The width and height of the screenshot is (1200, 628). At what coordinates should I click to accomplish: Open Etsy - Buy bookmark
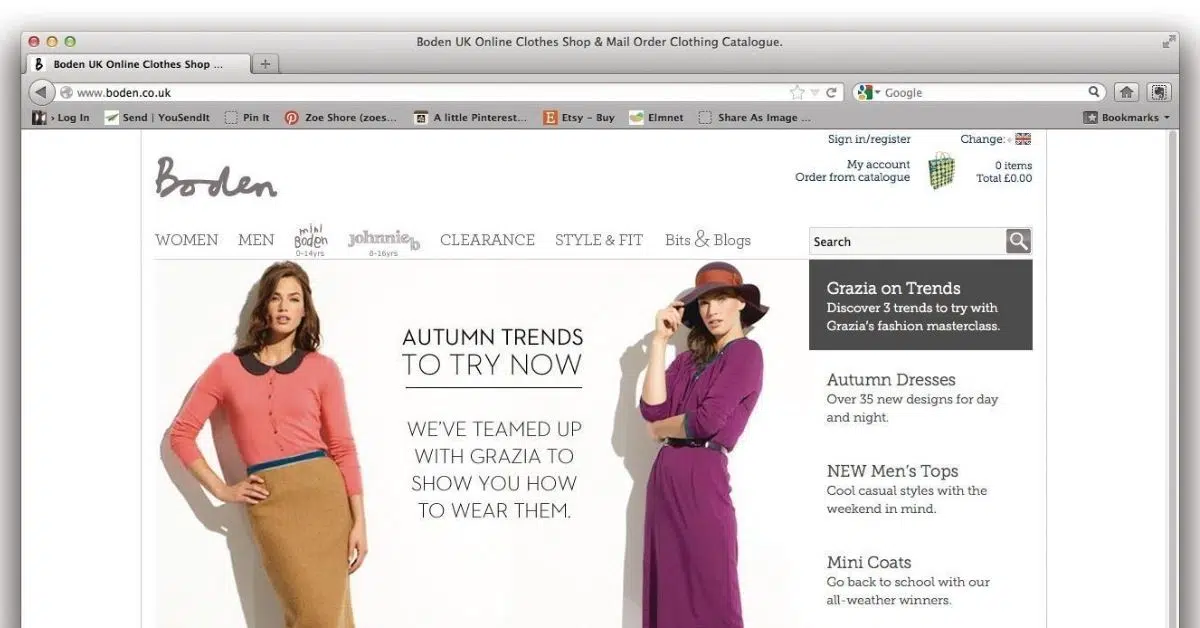[579, 117]
